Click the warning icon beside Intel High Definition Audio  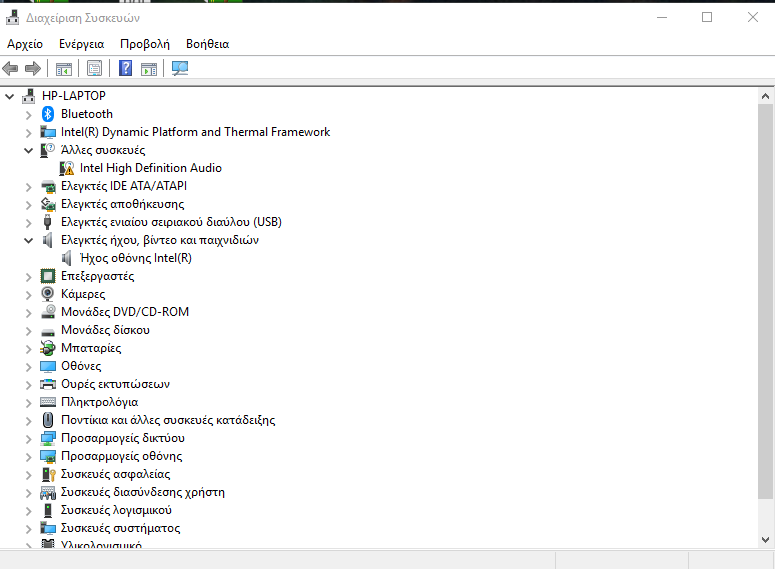pyautogui.click(x=67, y=168)
